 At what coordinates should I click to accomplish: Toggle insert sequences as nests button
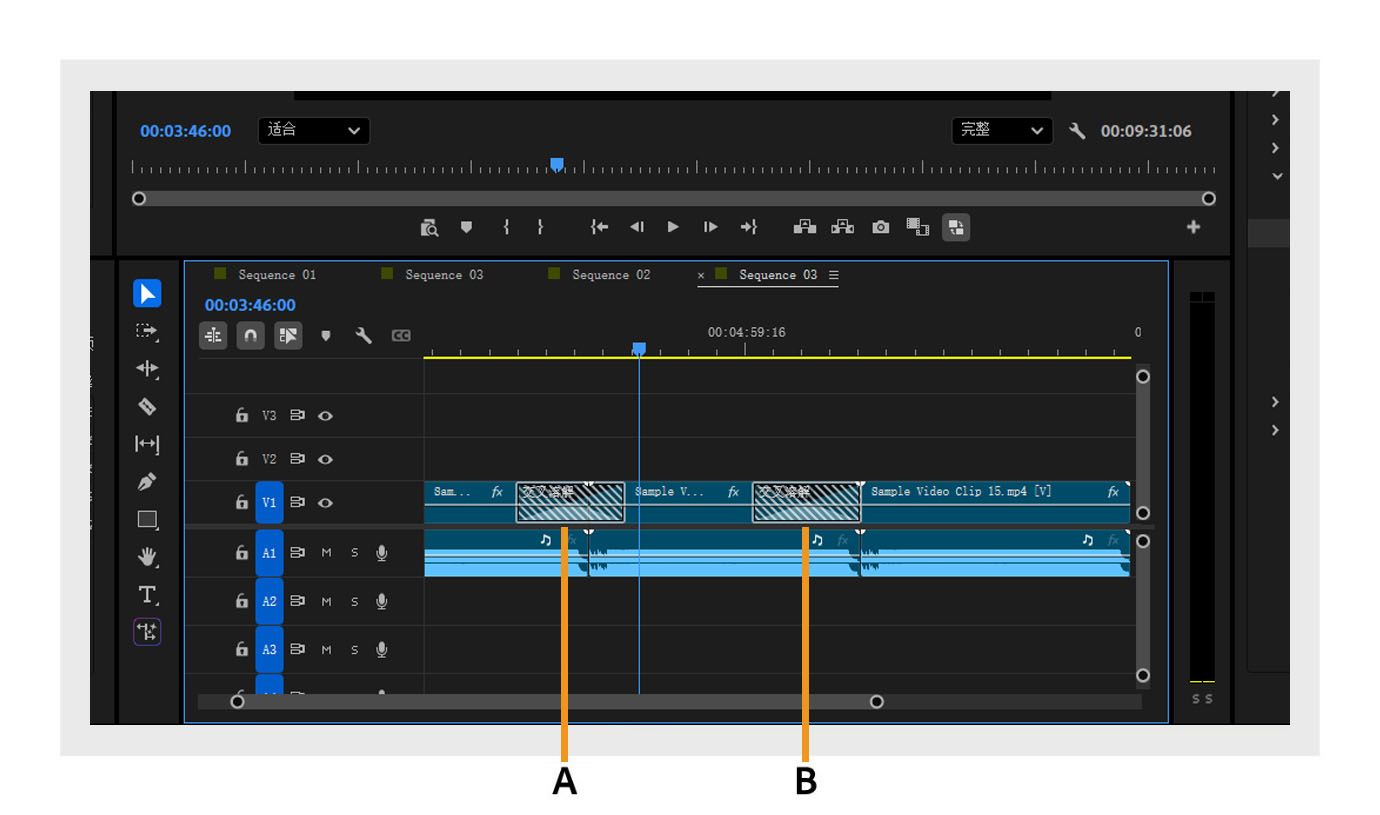click(x=214, y=336)
